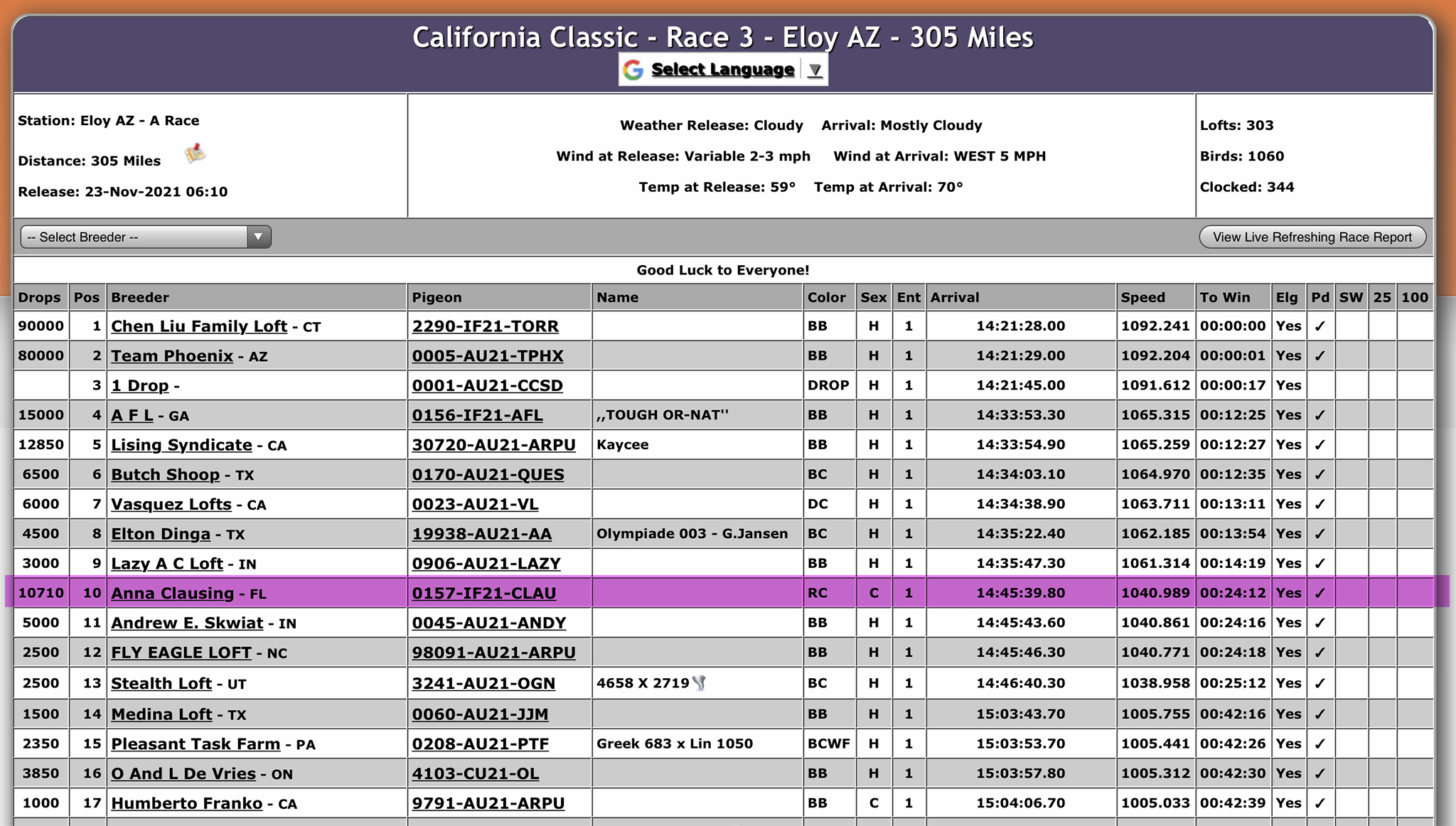The width and height of the screenshot is (1456, 826).
Task: Click the Google logo icon
Action: click(x=633, y=70)
